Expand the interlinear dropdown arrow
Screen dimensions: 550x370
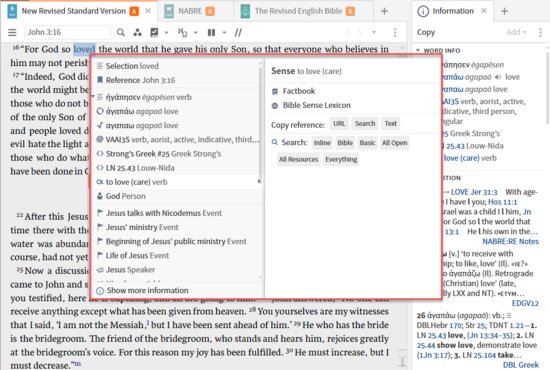tap(196, 33)
